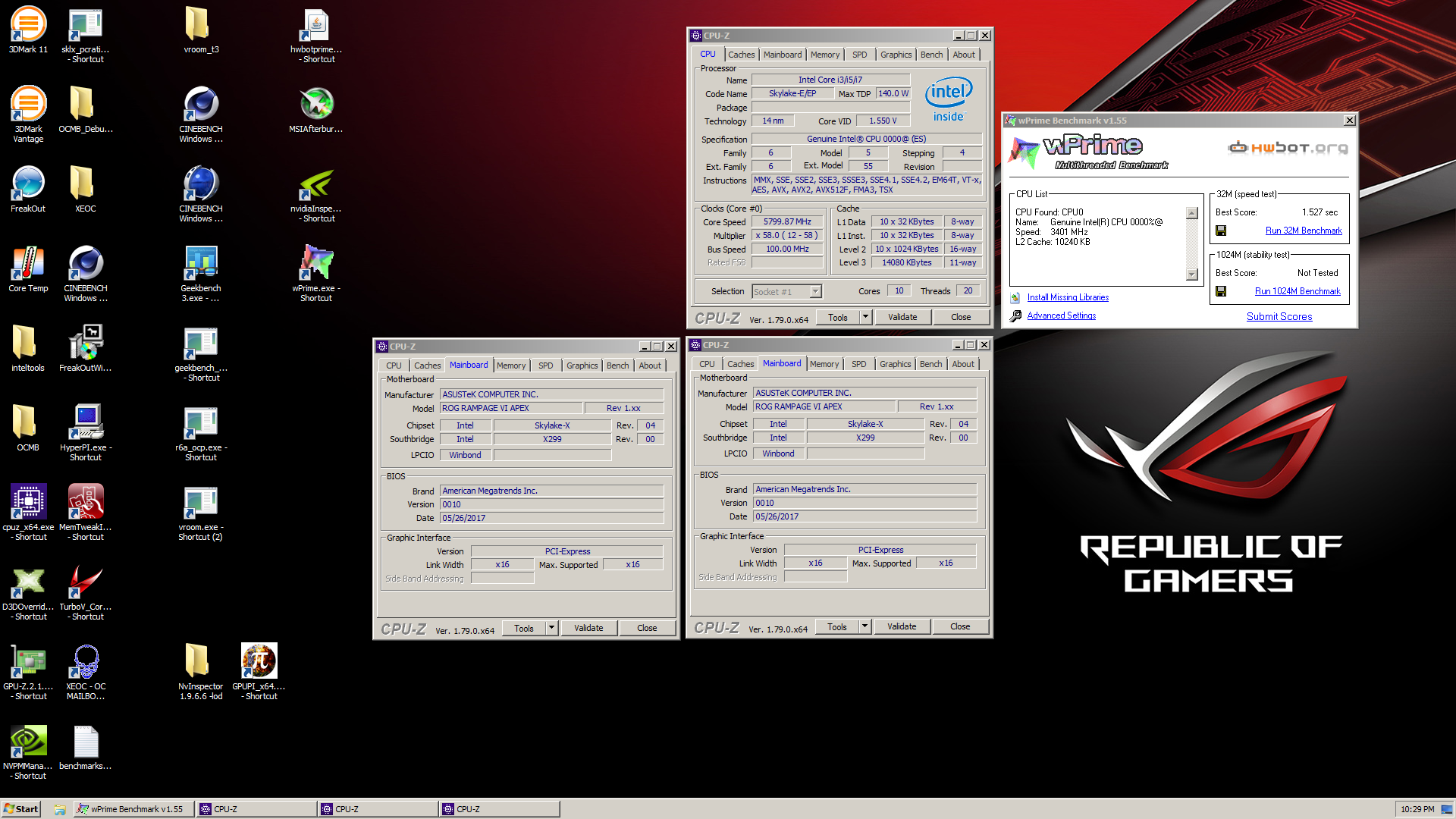Open the NVPMManager shortcut icon

coord(28,741)
